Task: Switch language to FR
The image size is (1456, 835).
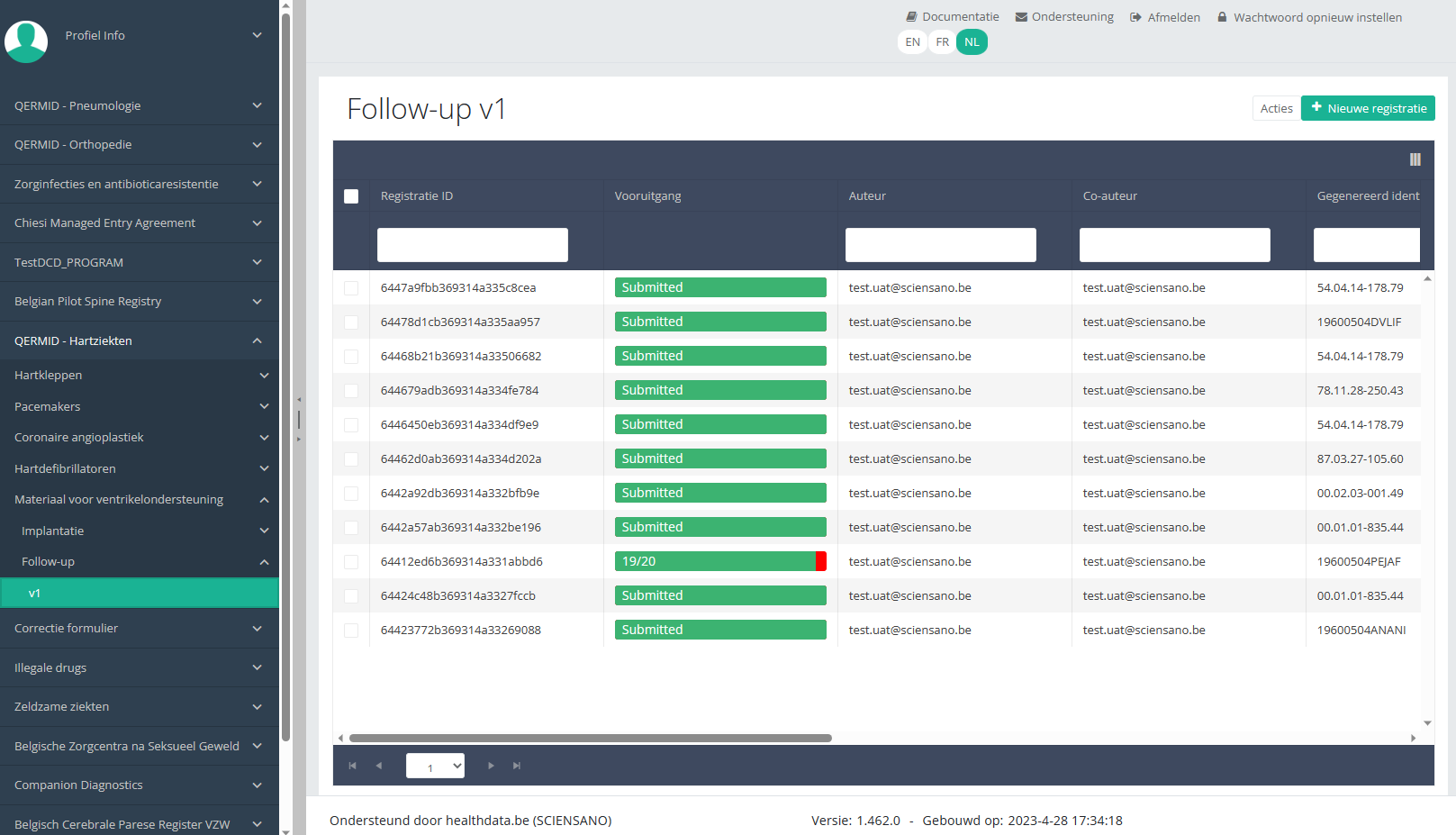Action: [x=942, y=42]
